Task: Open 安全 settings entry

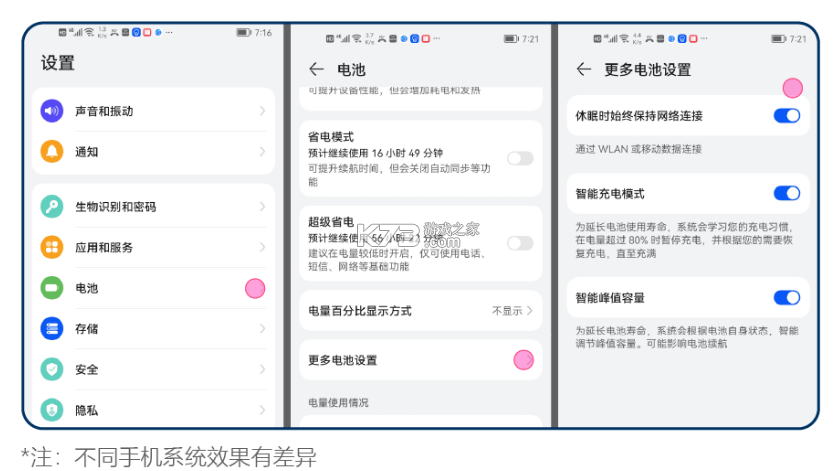Action: 153,369
